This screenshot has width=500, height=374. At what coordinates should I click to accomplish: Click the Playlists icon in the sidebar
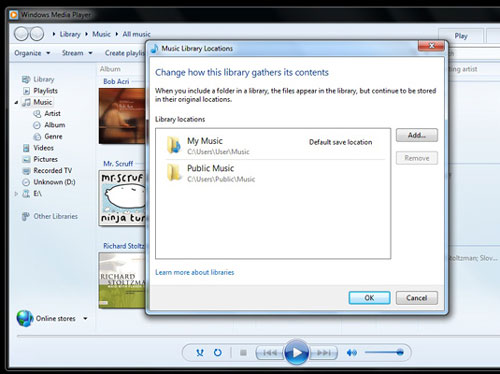pos(26,91)
